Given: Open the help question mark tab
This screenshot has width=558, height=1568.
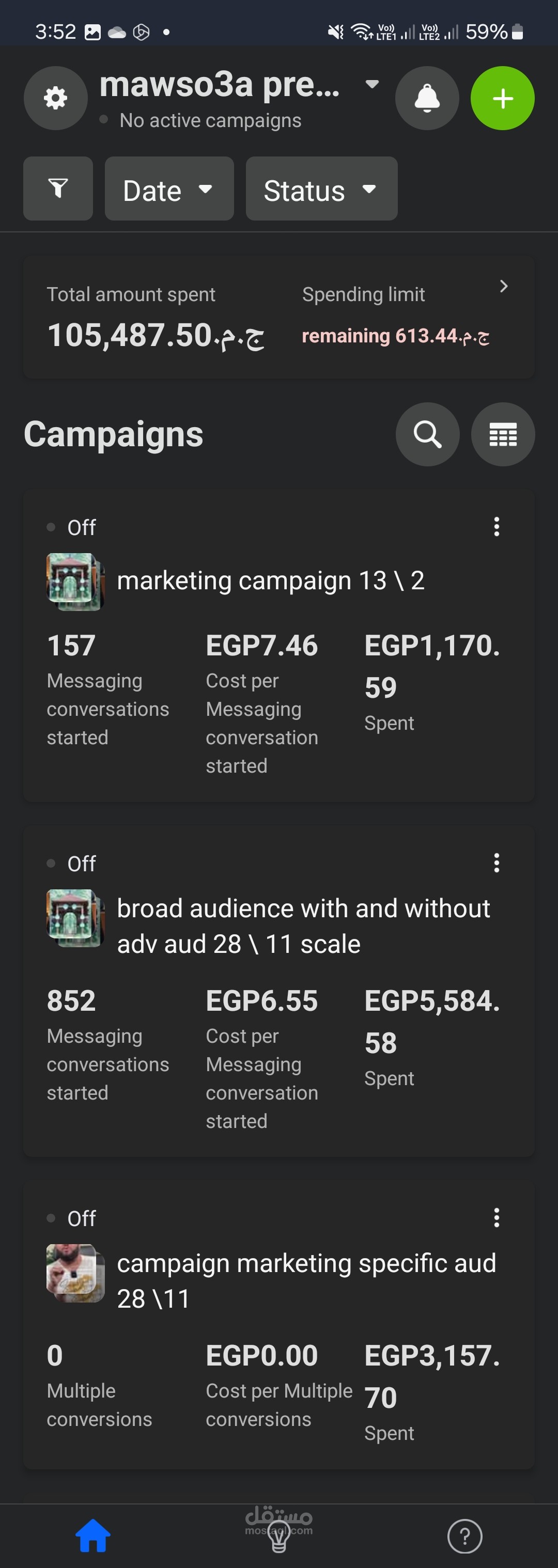Looking at the screenshot, I should pyautogui.click(x=465, y=1536).
